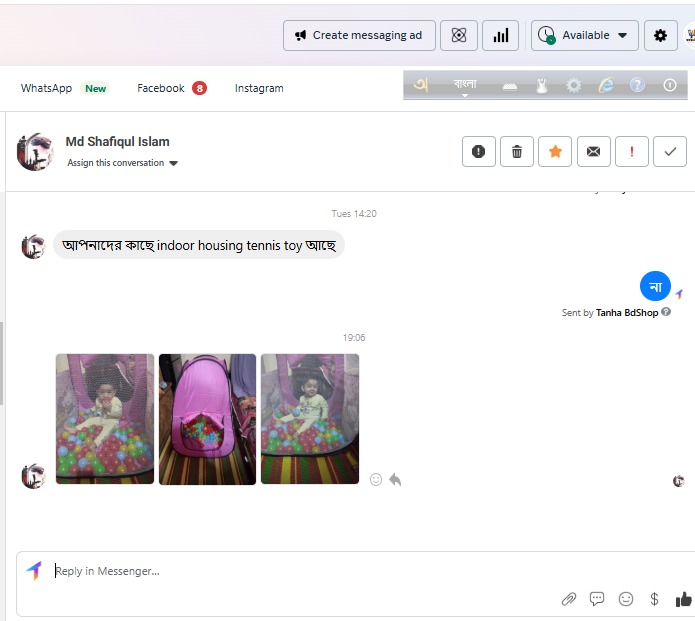The width and height of the screenshot is (695, 621).
Task: Open saved replies speech bubble icon
Action: [x=597, y=599]
